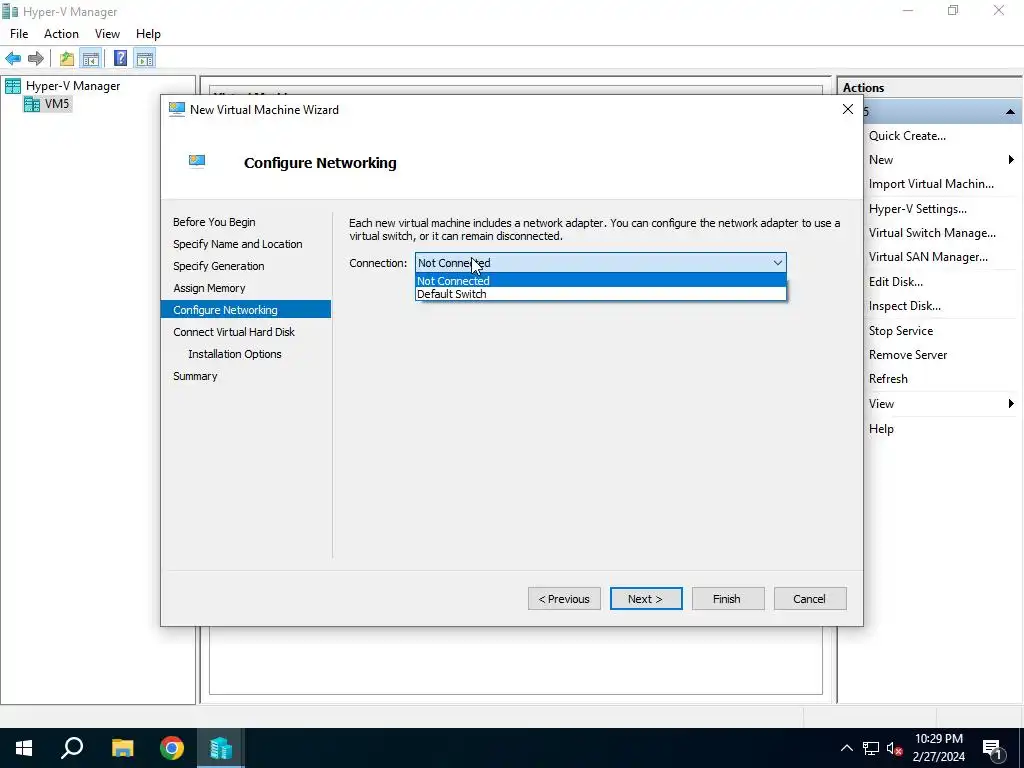The height and width of the screenshot is (768, 1024).
Task: Click the Previous button
Action: [564, 599]
